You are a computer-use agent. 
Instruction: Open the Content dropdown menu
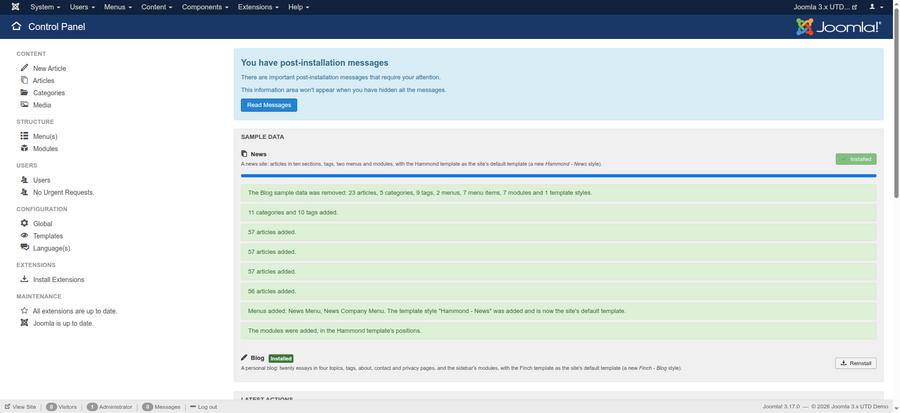pyautogui.click(x=157, y=7)
